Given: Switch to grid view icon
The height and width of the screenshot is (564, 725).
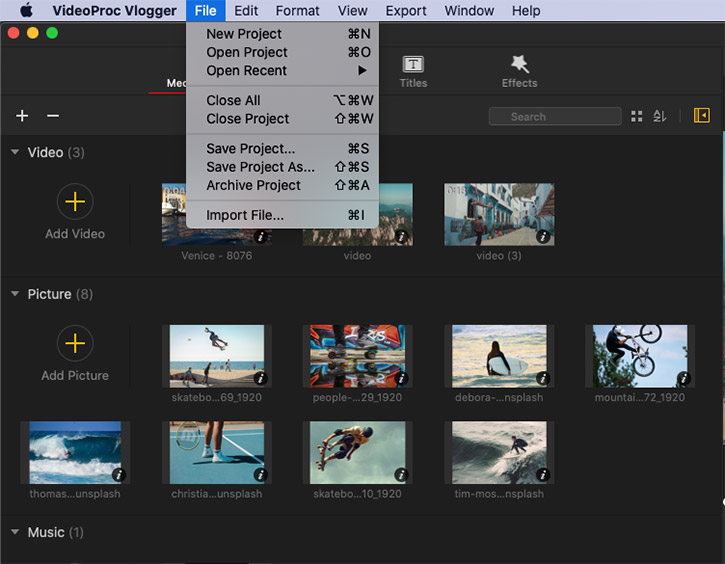Looking at the screenshot, I should point(637,117).
